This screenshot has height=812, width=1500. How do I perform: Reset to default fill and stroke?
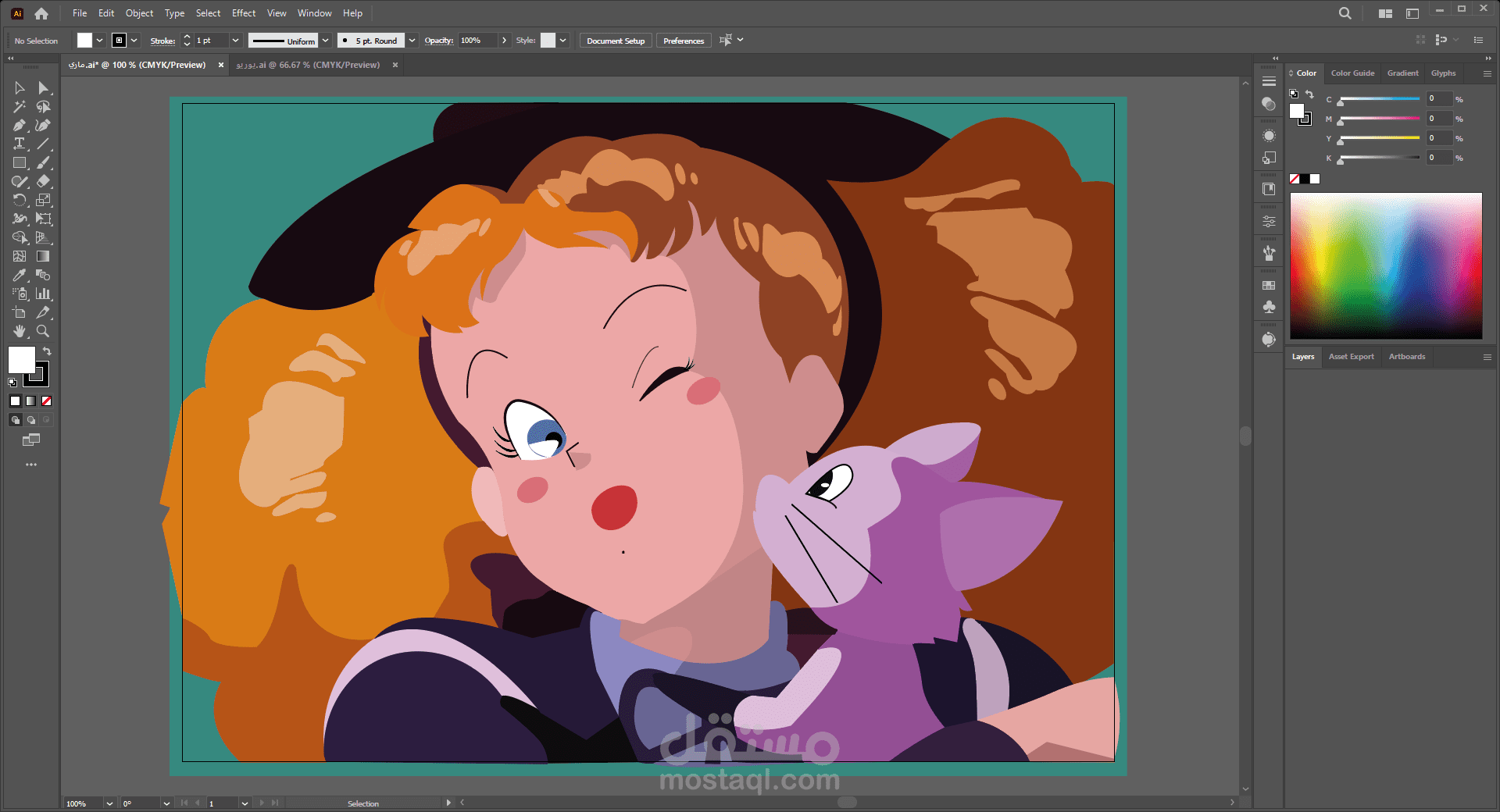point(12,383)
